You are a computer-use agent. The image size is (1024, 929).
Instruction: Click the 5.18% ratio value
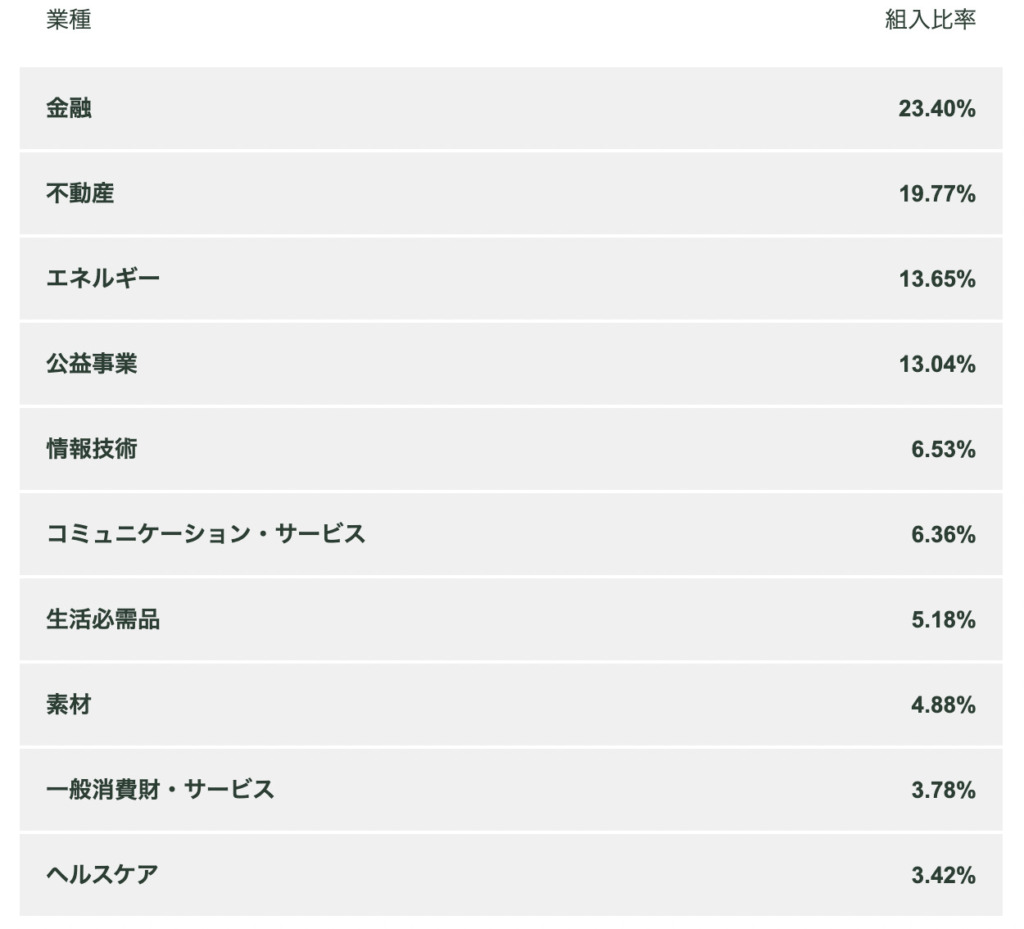(942, 620)
